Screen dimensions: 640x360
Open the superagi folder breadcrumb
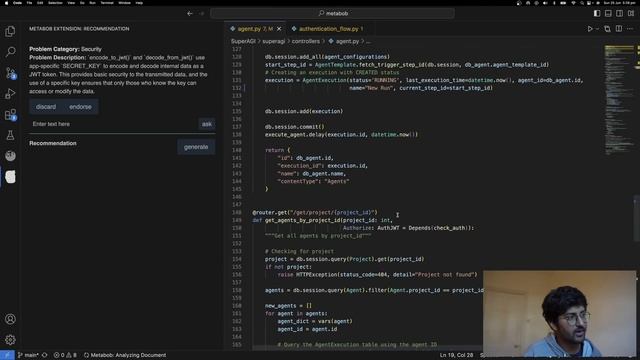click(273, 41)
